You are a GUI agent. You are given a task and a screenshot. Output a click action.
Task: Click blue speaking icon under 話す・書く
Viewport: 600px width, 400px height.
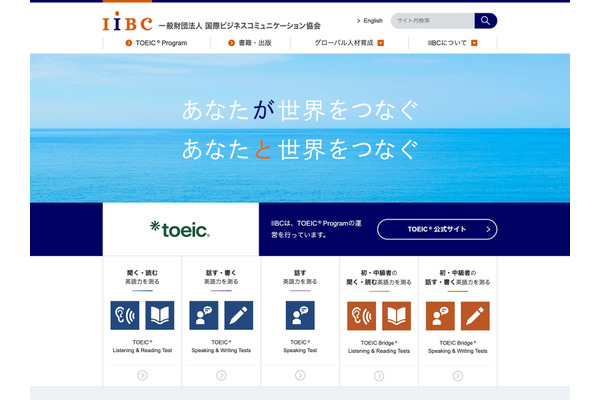pos(204,315)
